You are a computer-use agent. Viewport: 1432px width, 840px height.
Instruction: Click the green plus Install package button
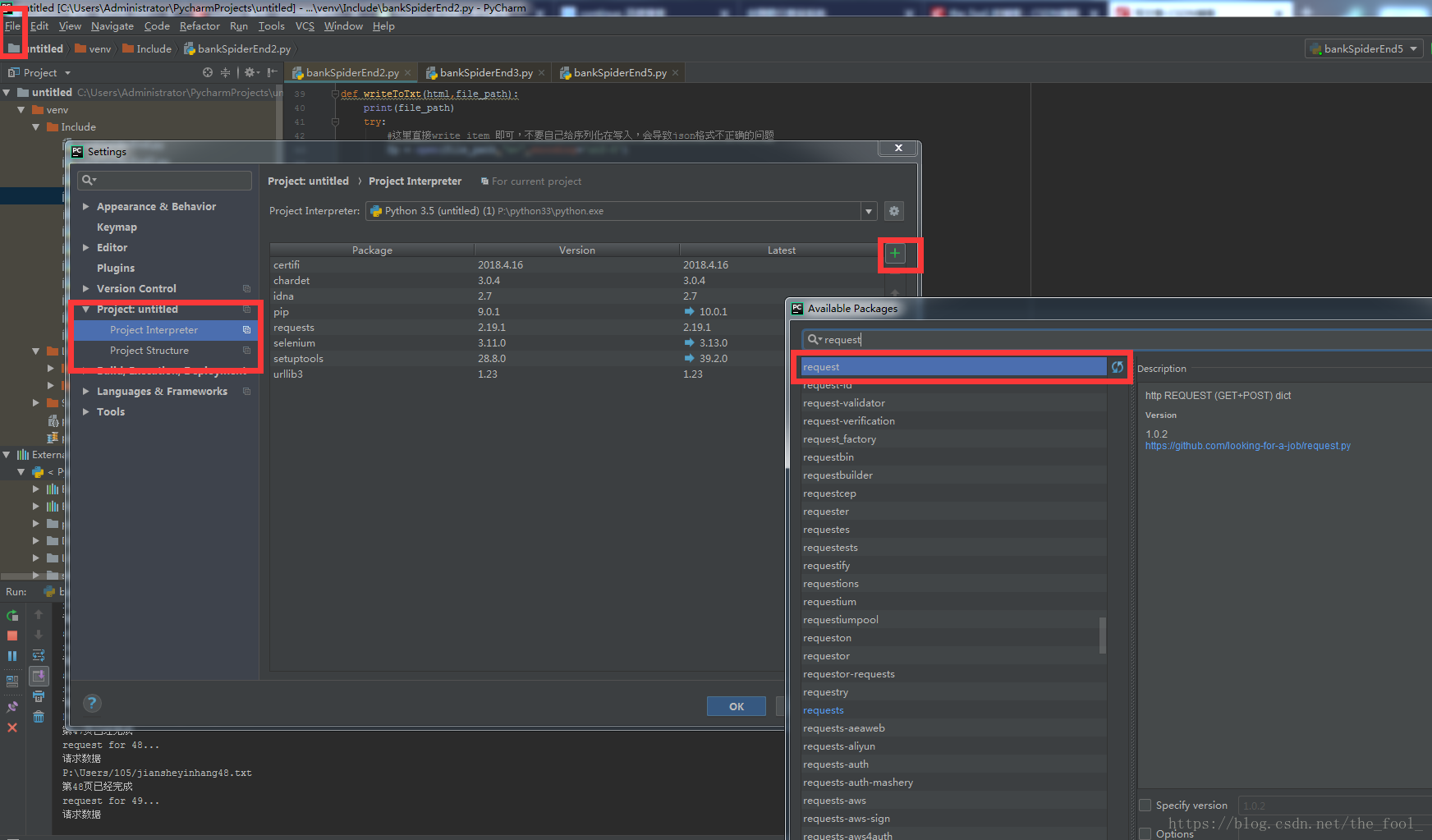[895, 253]
